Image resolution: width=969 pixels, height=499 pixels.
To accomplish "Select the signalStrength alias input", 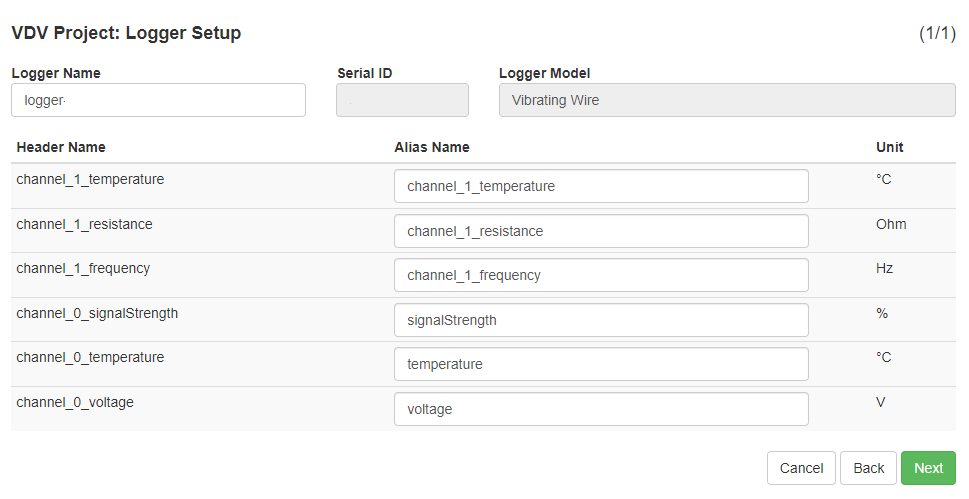I will (601, 320).
